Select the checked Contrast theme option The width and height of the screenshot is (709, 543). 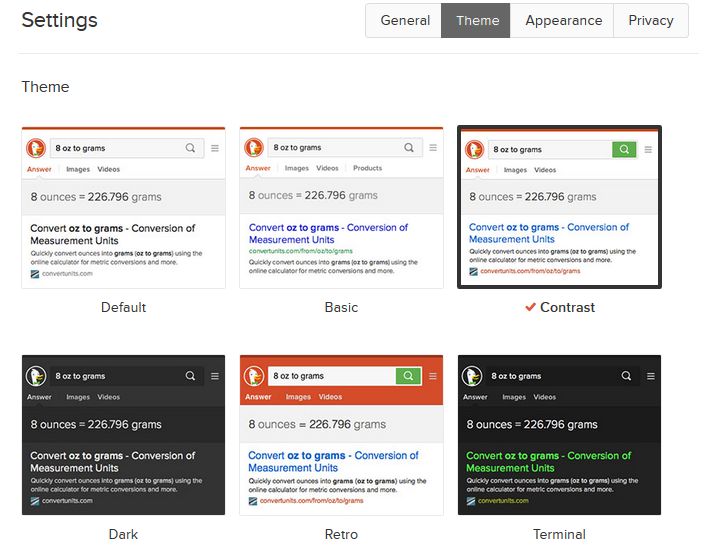coord(567,307)
